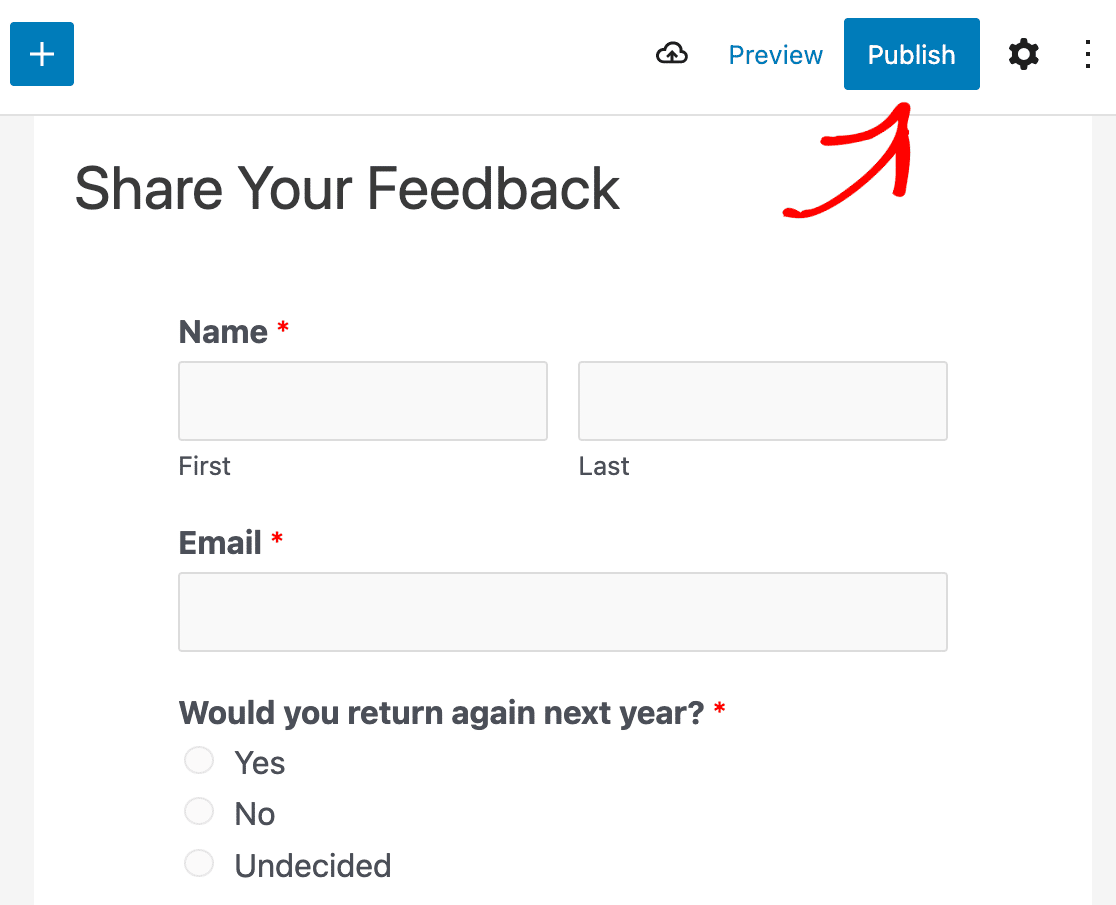
Task: Open the three-dot options menu
Action: [x=1088, y=54]
